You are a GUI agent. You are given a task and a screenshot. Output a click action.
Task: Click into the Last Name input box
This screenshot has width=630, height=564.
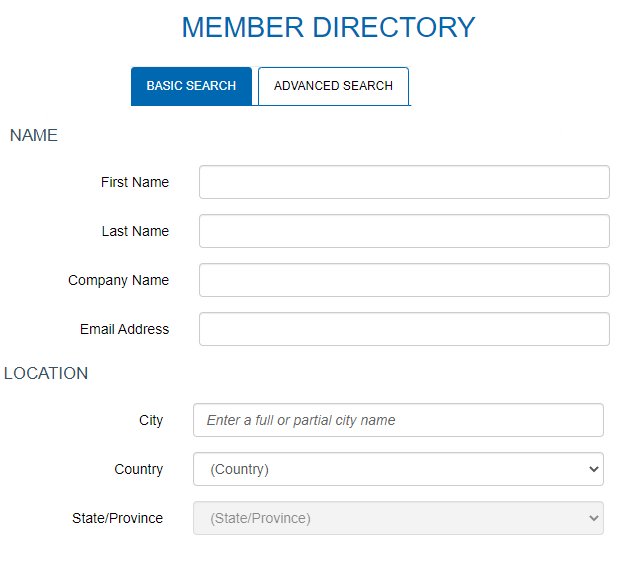click(404, 231)
